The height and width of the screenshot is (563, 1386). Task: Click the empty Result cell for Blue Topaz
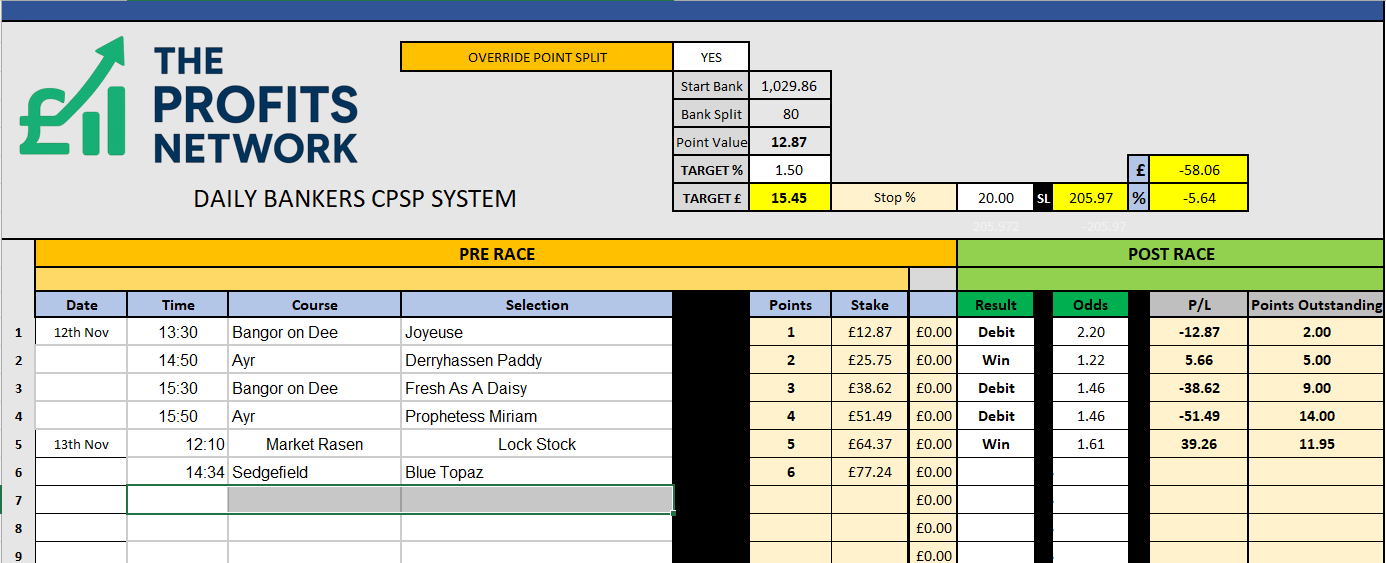(995, 472)
